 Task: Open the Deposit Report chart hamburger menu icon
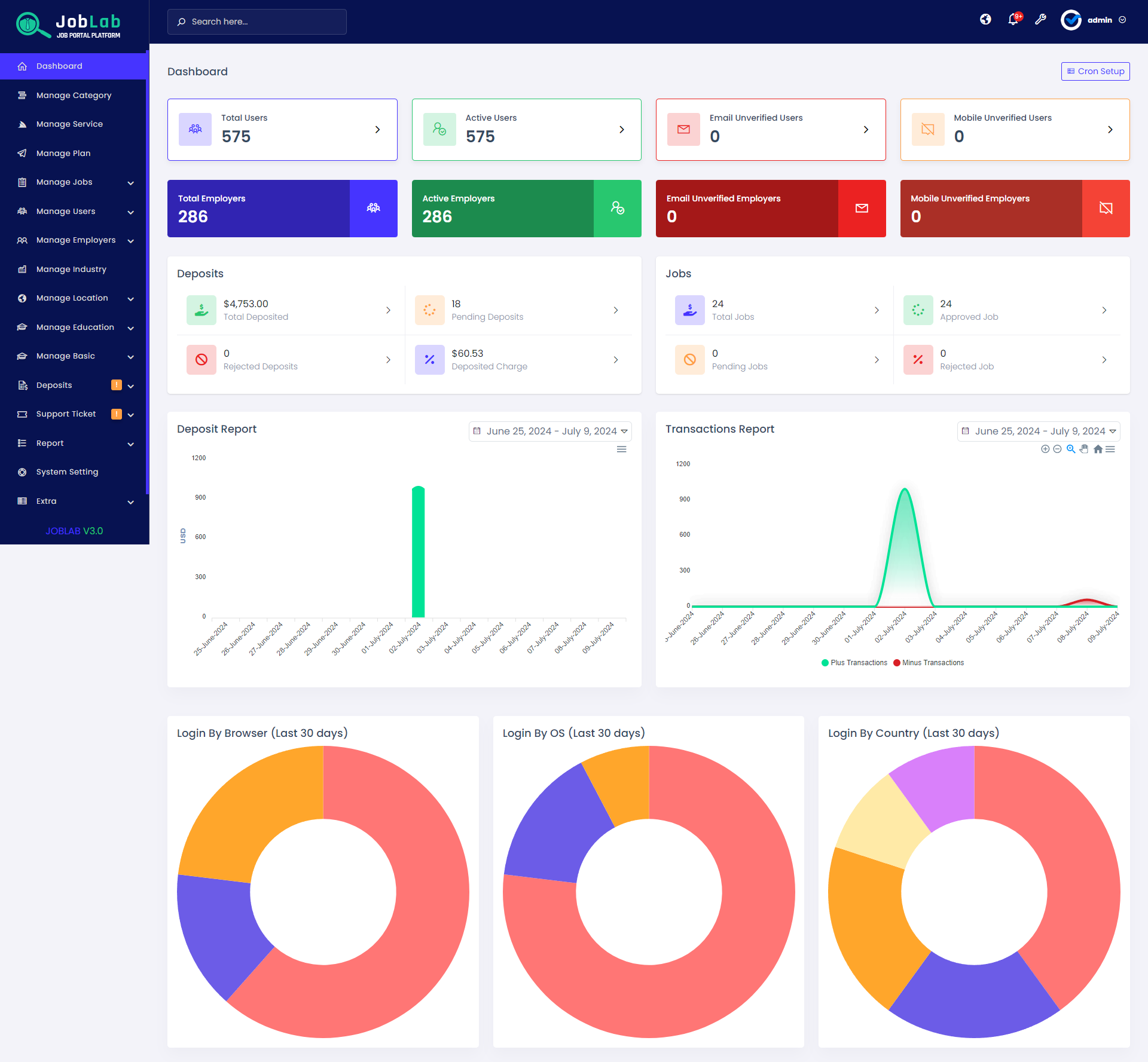(x=622, y=449)
